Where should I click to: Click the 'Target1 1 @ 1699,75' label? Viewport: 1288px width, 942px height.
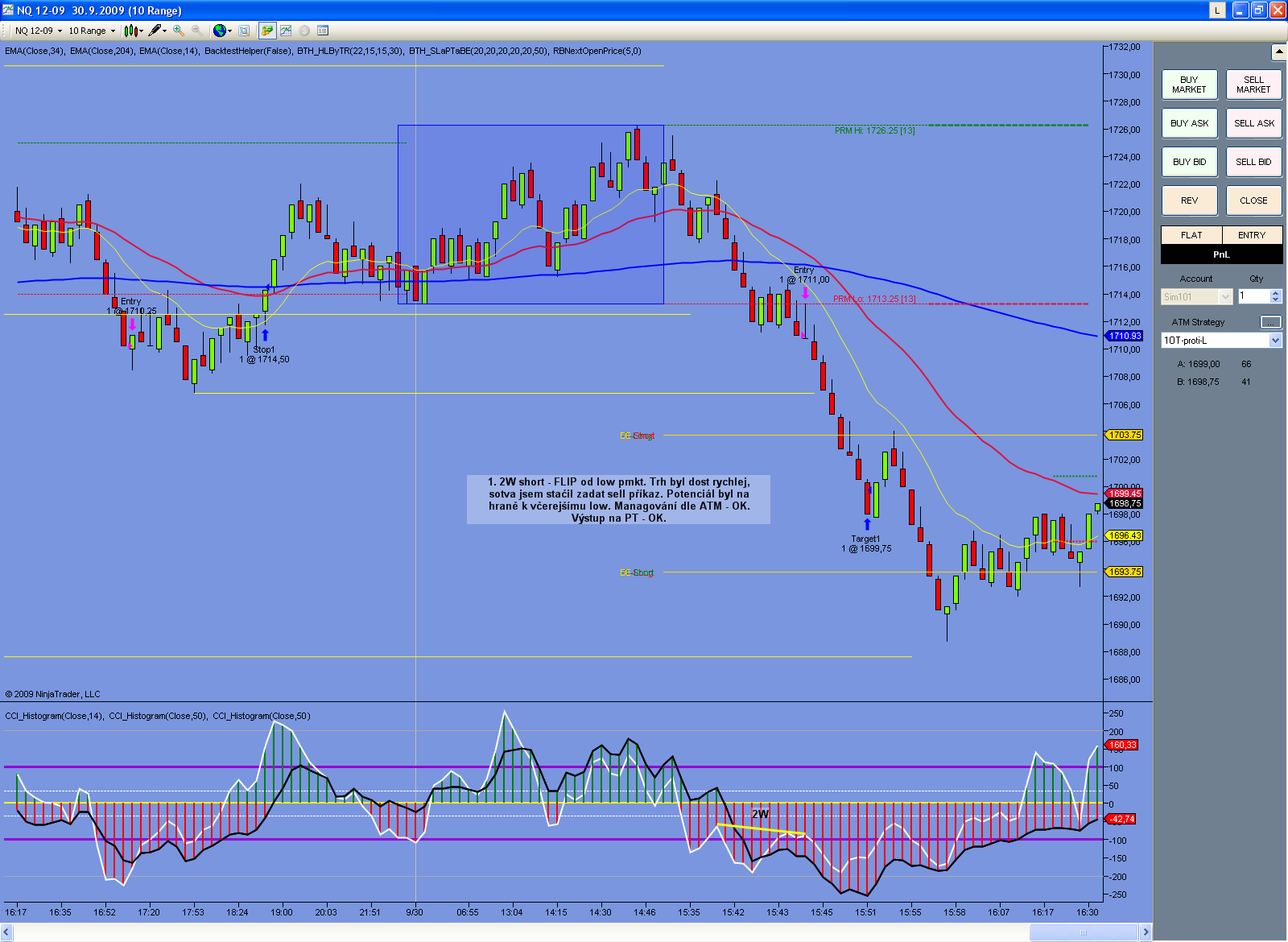(x=867, y=543)
